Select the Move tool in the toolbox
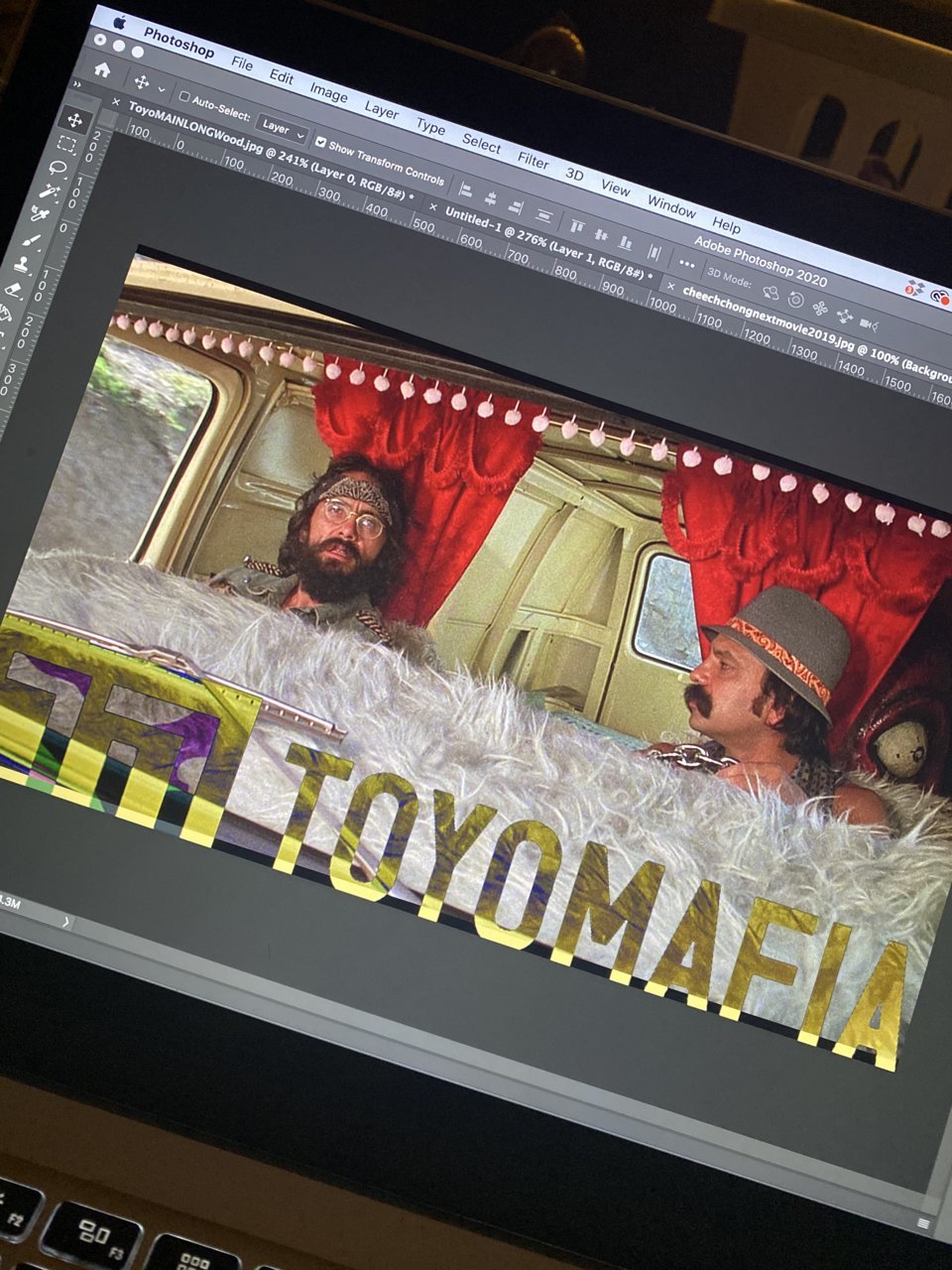This screenshot has width=952, height=1270. pyautogui.click(x=73, y=121)
